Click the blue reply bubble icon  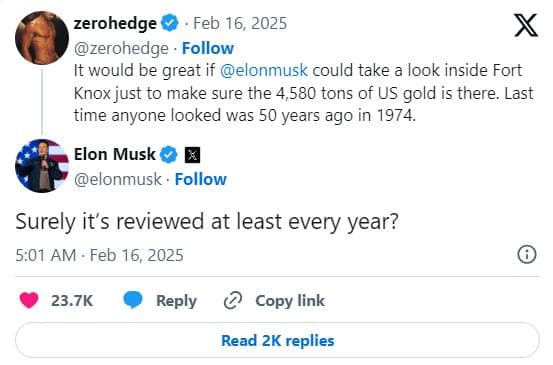[x=133, y=300]
